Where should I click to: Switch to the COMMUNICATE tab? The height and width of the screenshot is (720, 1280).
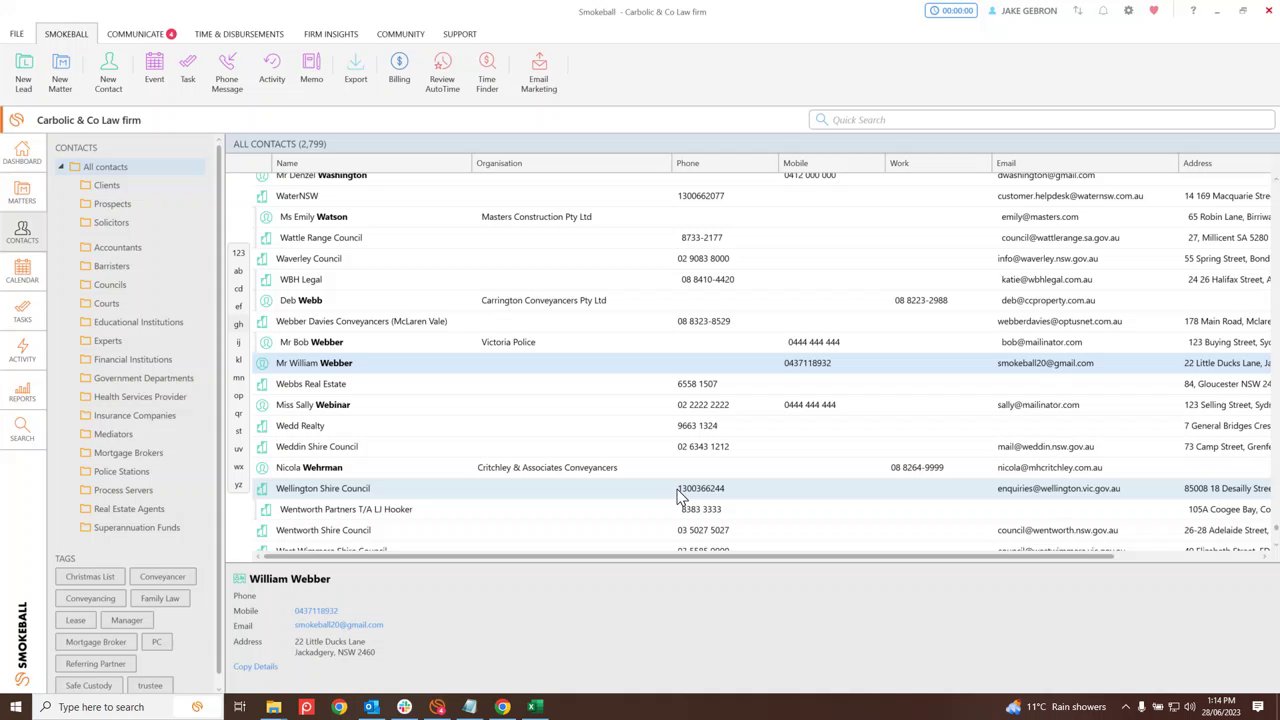click(x=141, y=34)
